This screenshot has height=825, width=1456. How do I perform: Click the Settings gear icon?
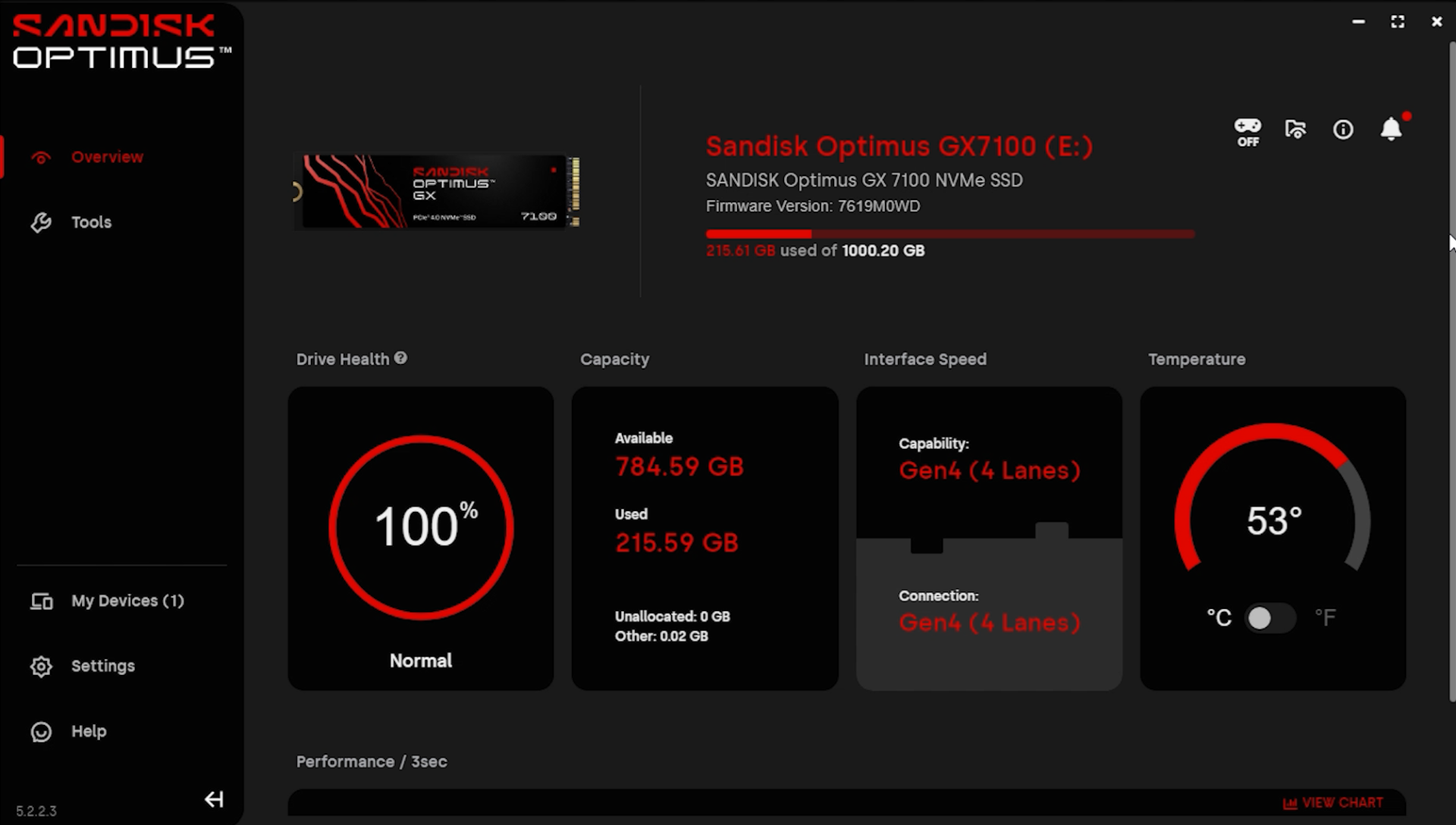click(41, 666)
